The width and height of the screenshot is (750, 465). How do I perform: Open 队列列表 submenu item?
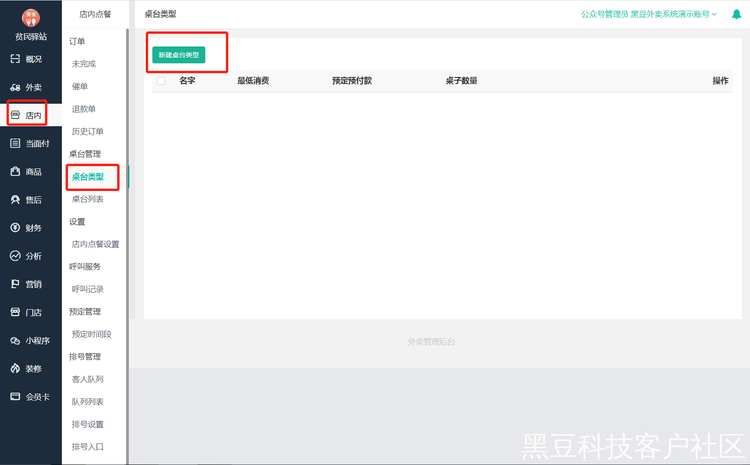pyautogui.click(x=88, y=401)
